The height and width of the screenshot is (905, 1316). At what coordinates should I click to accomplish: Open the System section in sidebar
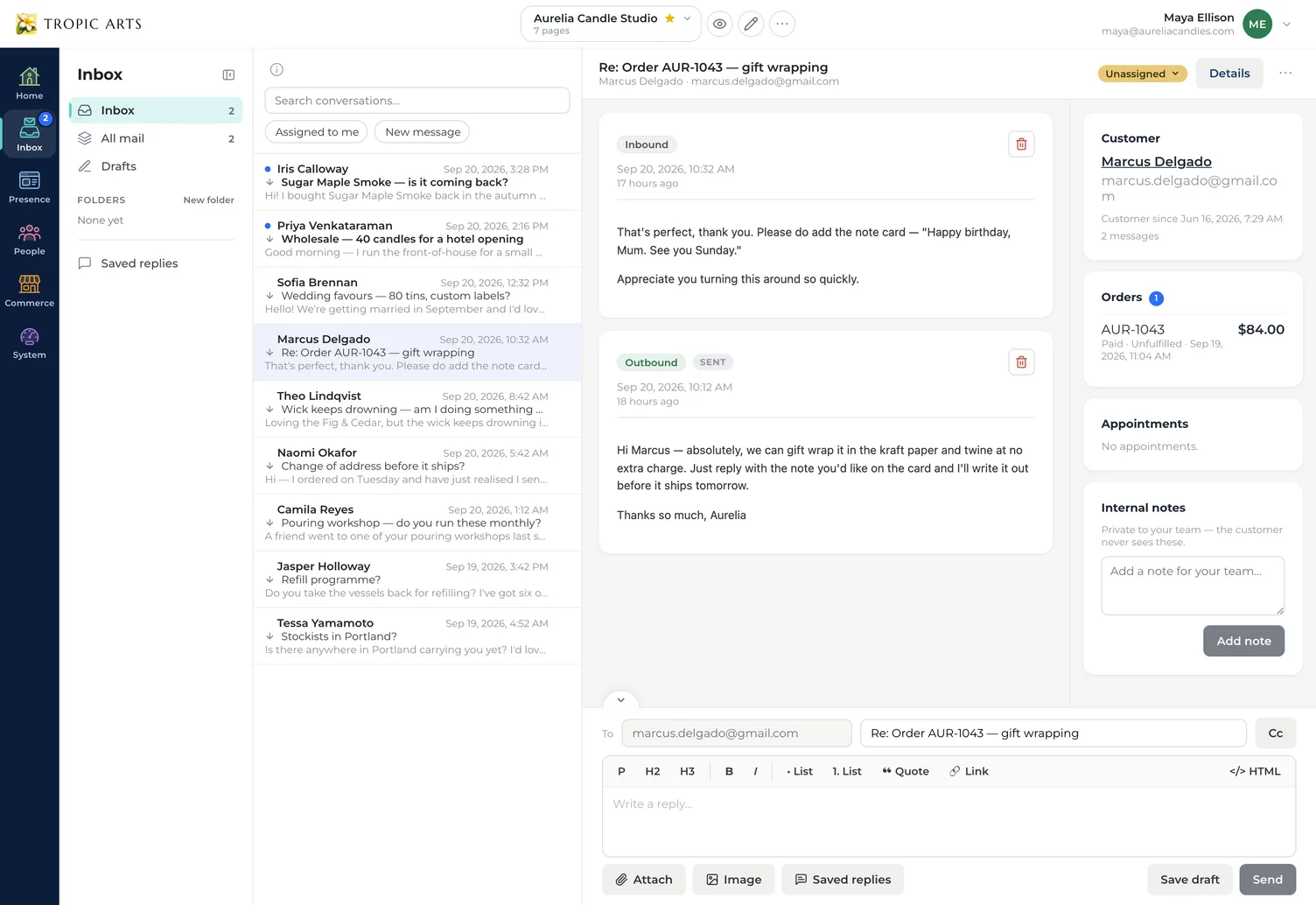29,342
